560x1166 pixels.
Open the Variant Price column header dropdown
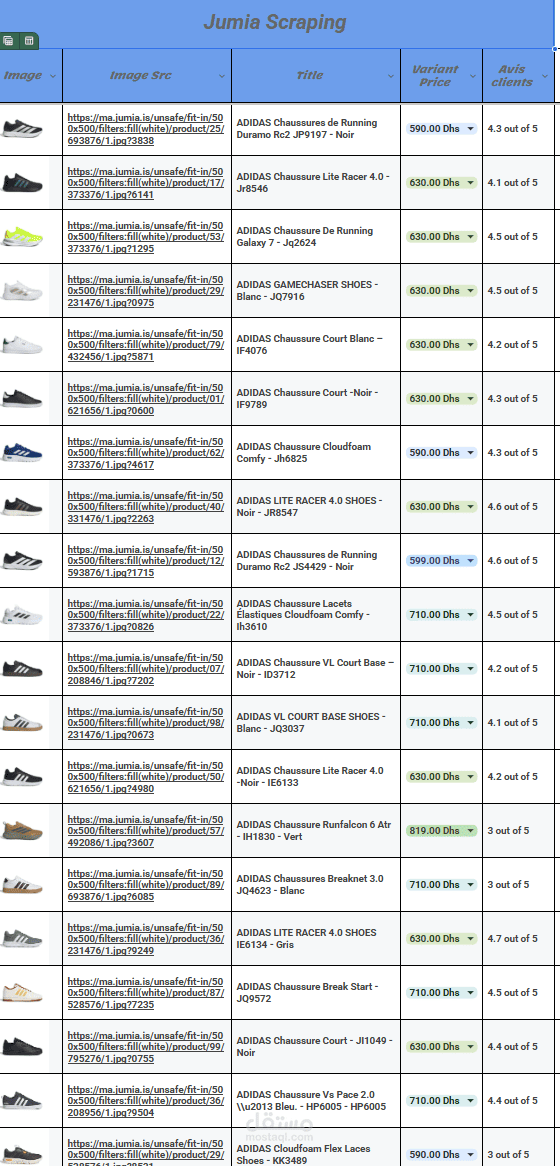coord(473,76)
